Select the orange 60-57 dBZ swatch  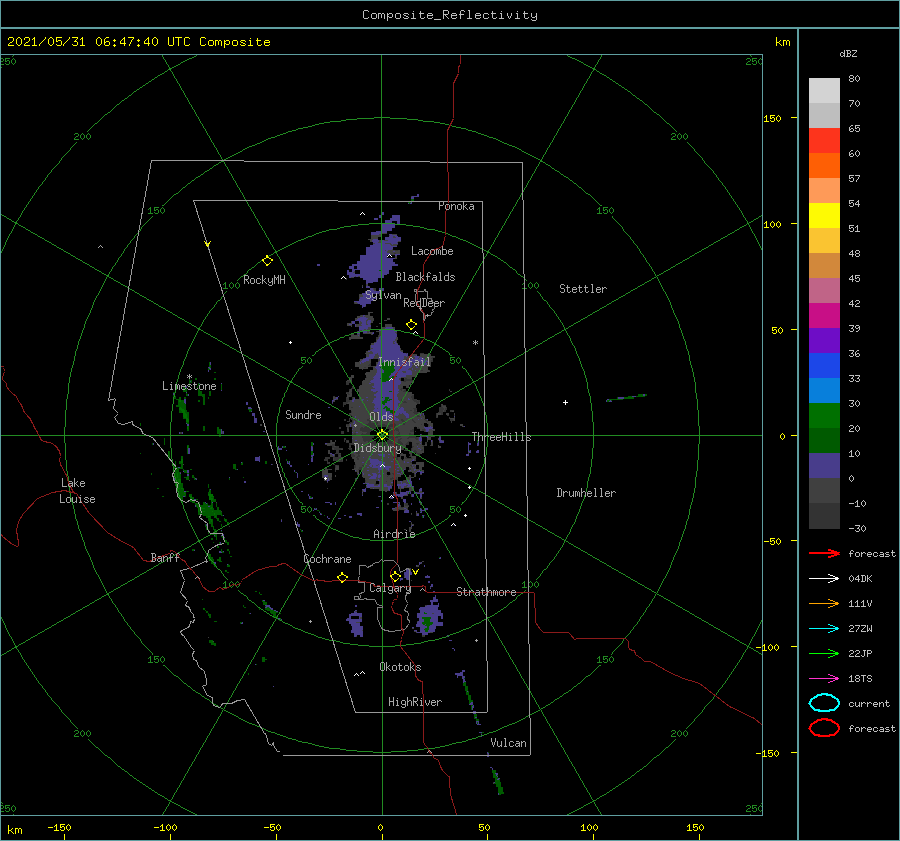(x=824, y=166)
